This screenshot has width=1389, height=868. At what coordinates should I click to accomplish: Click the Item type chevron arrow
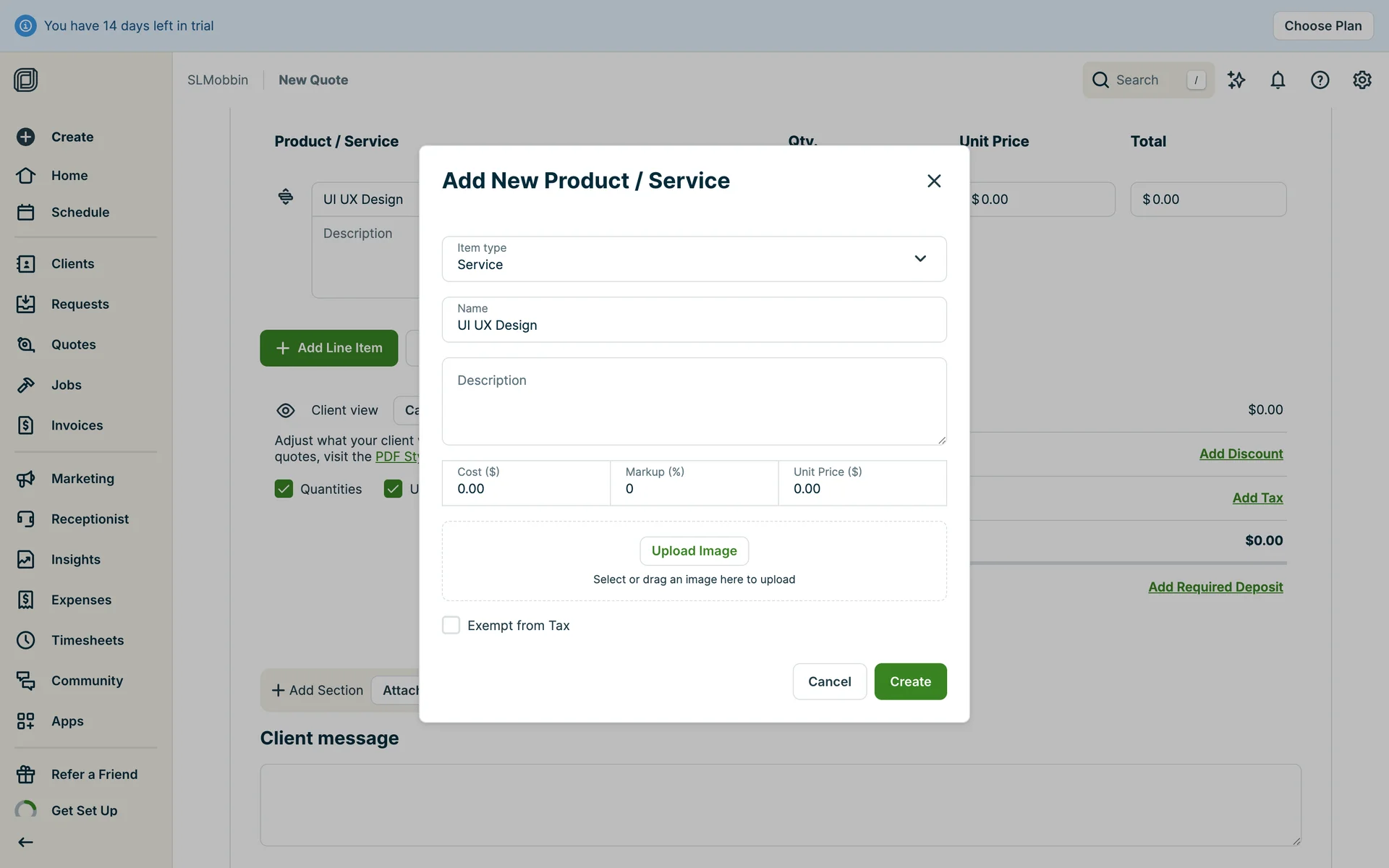pos(920,259)
